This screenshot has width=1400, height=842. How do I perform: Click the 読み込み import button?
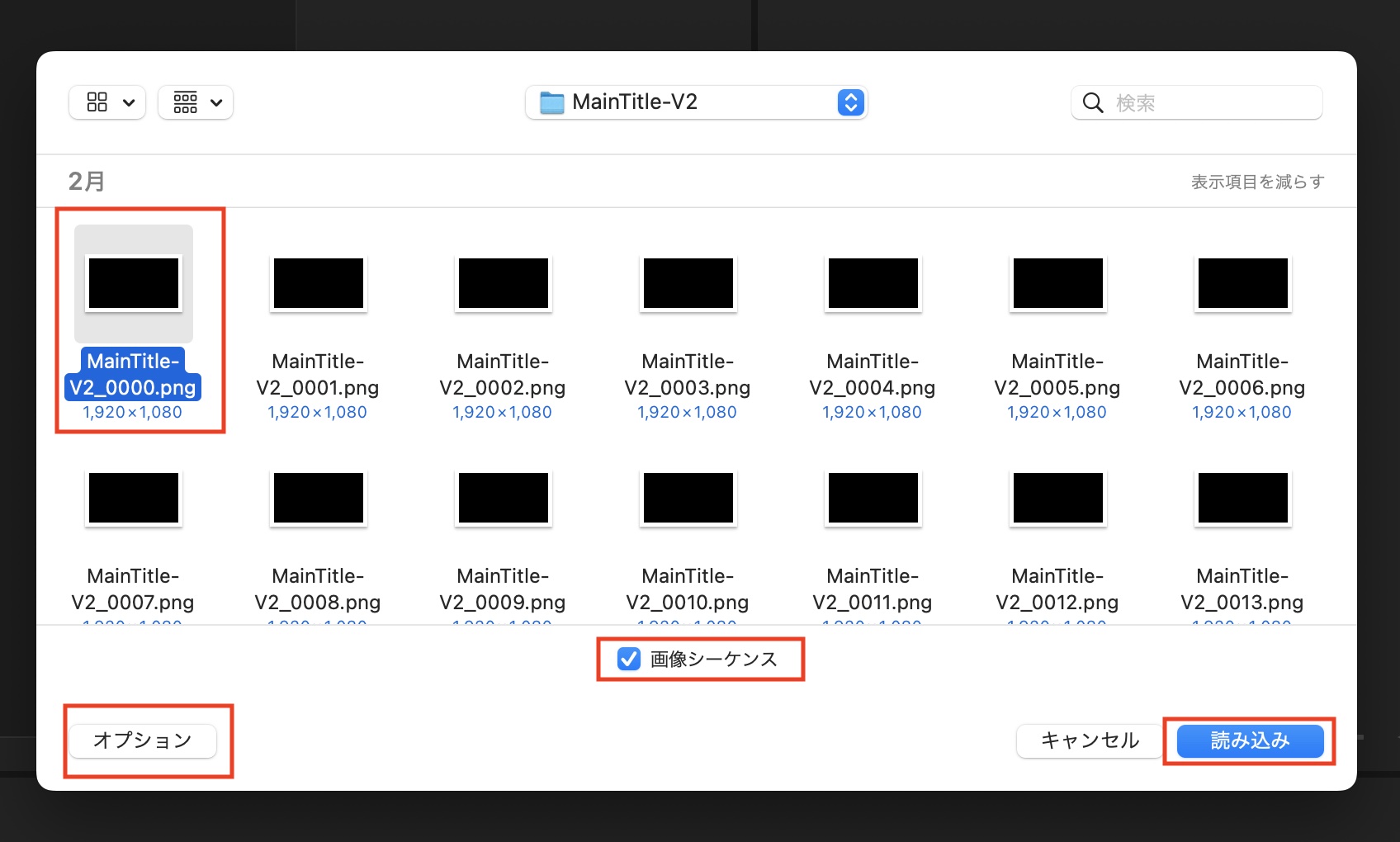[x=1249, y=740]
